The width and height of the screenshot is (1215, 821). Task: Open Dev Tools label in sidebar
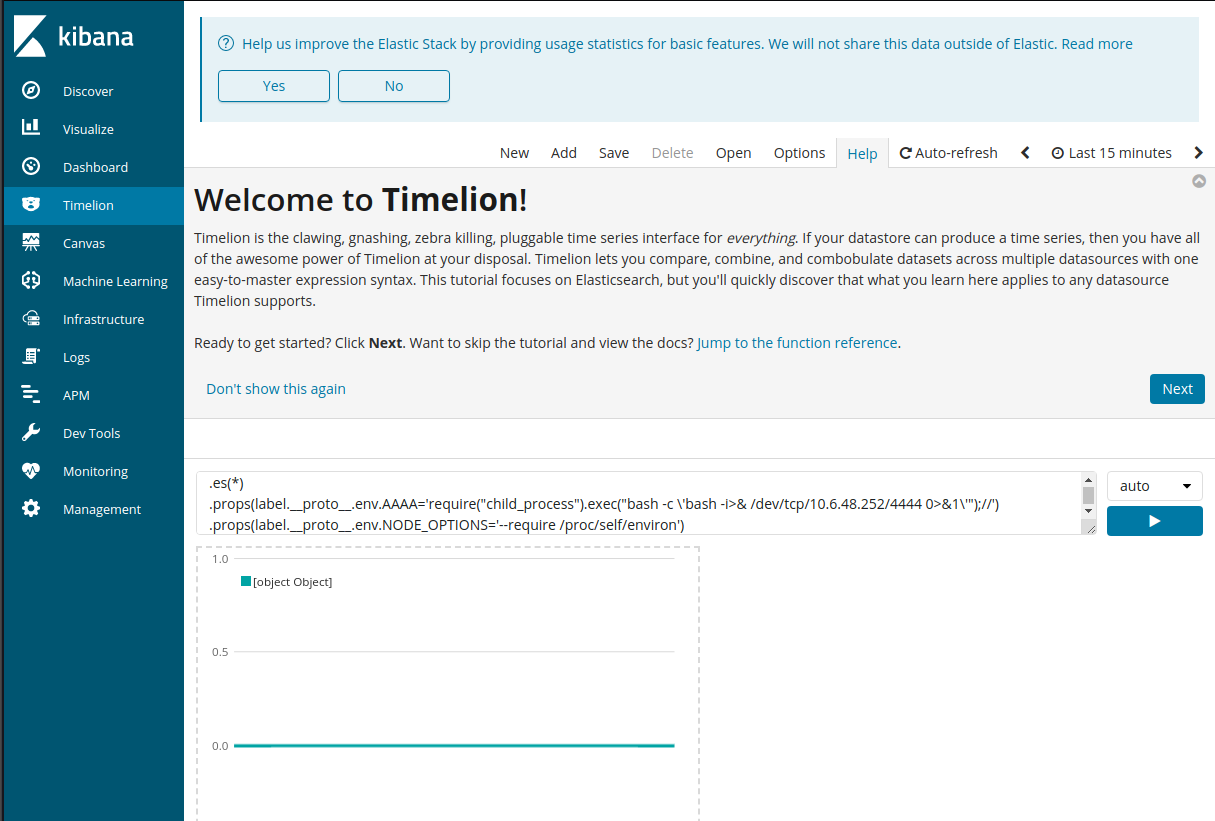coord(91,433)
